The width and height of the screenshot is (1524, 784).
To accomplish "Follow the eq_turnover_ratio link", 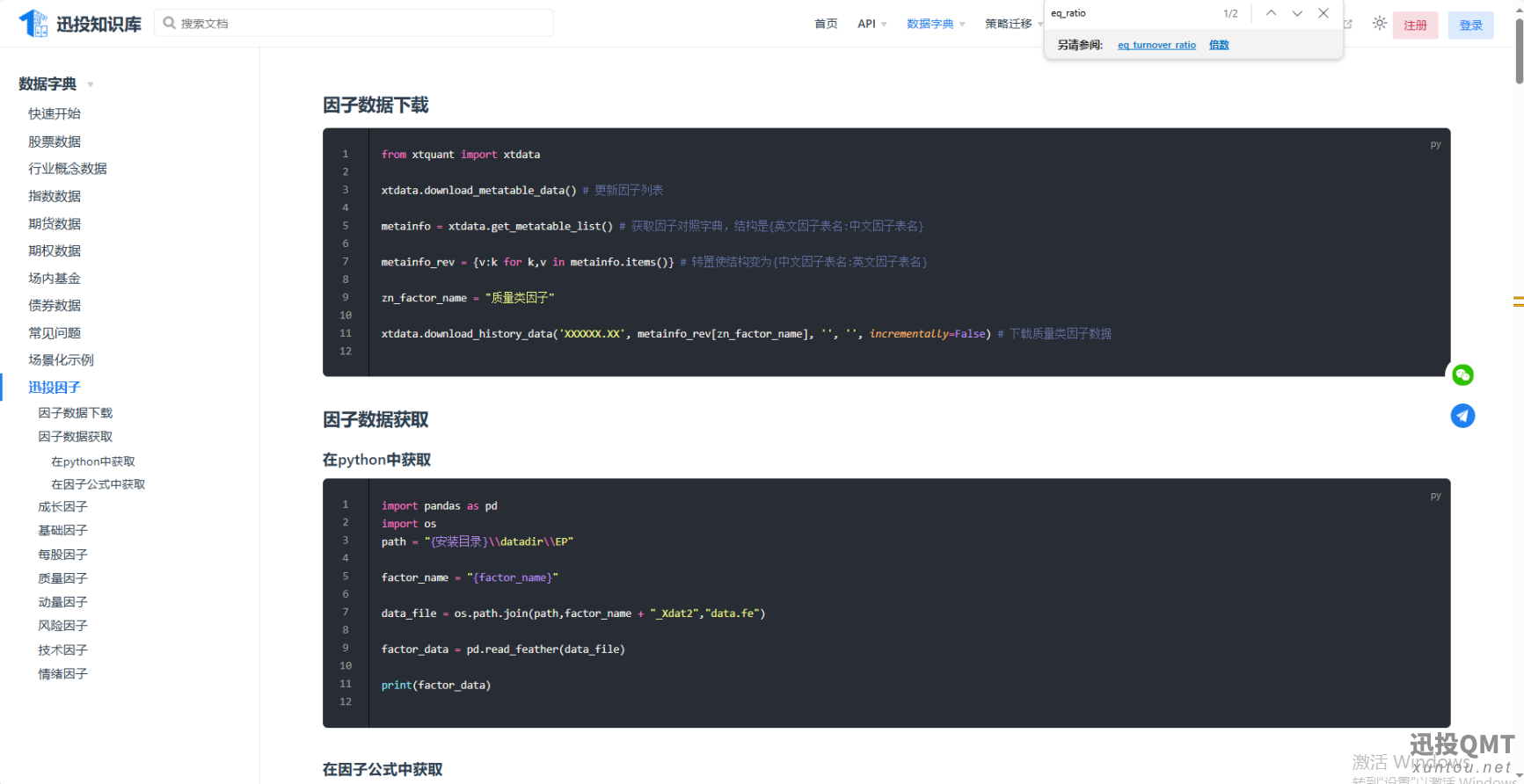I will [x=1156, y=45].
